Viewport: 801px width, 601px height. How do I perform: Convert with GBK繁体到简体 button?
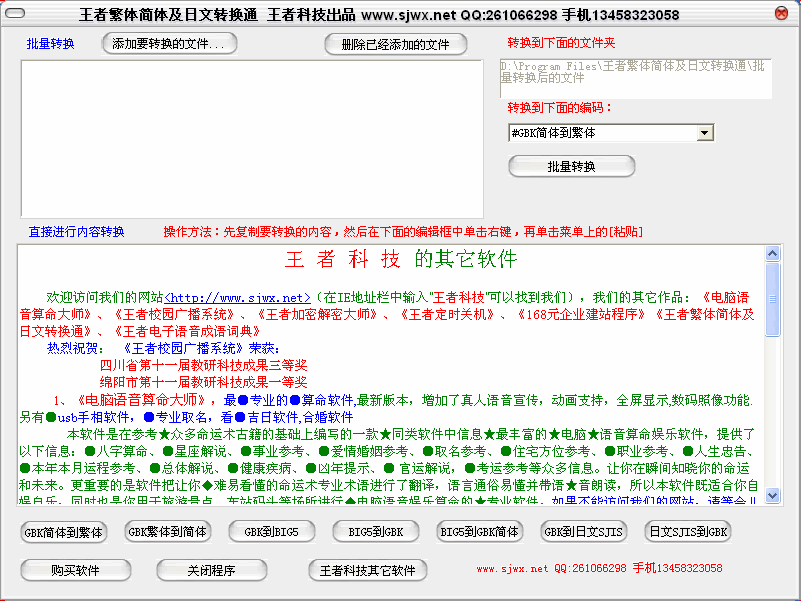click(168, 532)
